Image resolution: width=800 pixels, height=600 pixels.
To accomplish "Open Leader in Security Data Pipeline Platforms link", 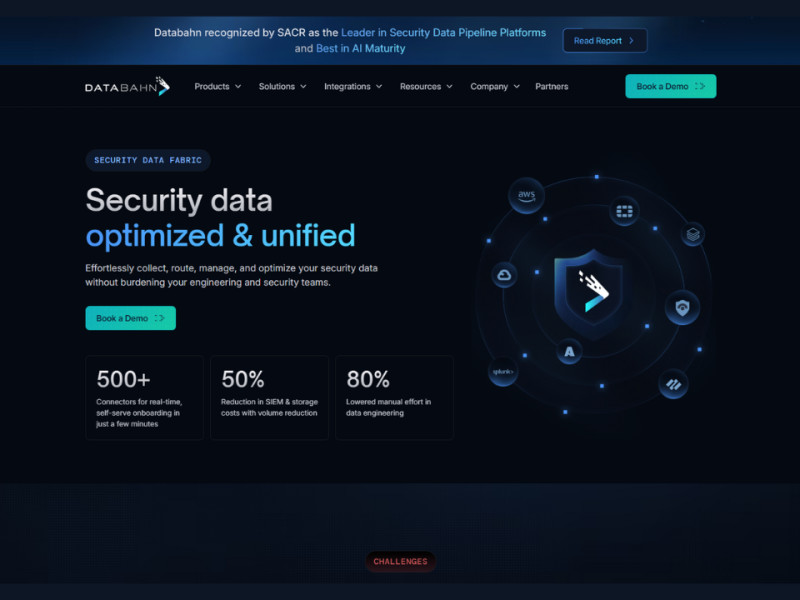I will [x=443, y=33].
